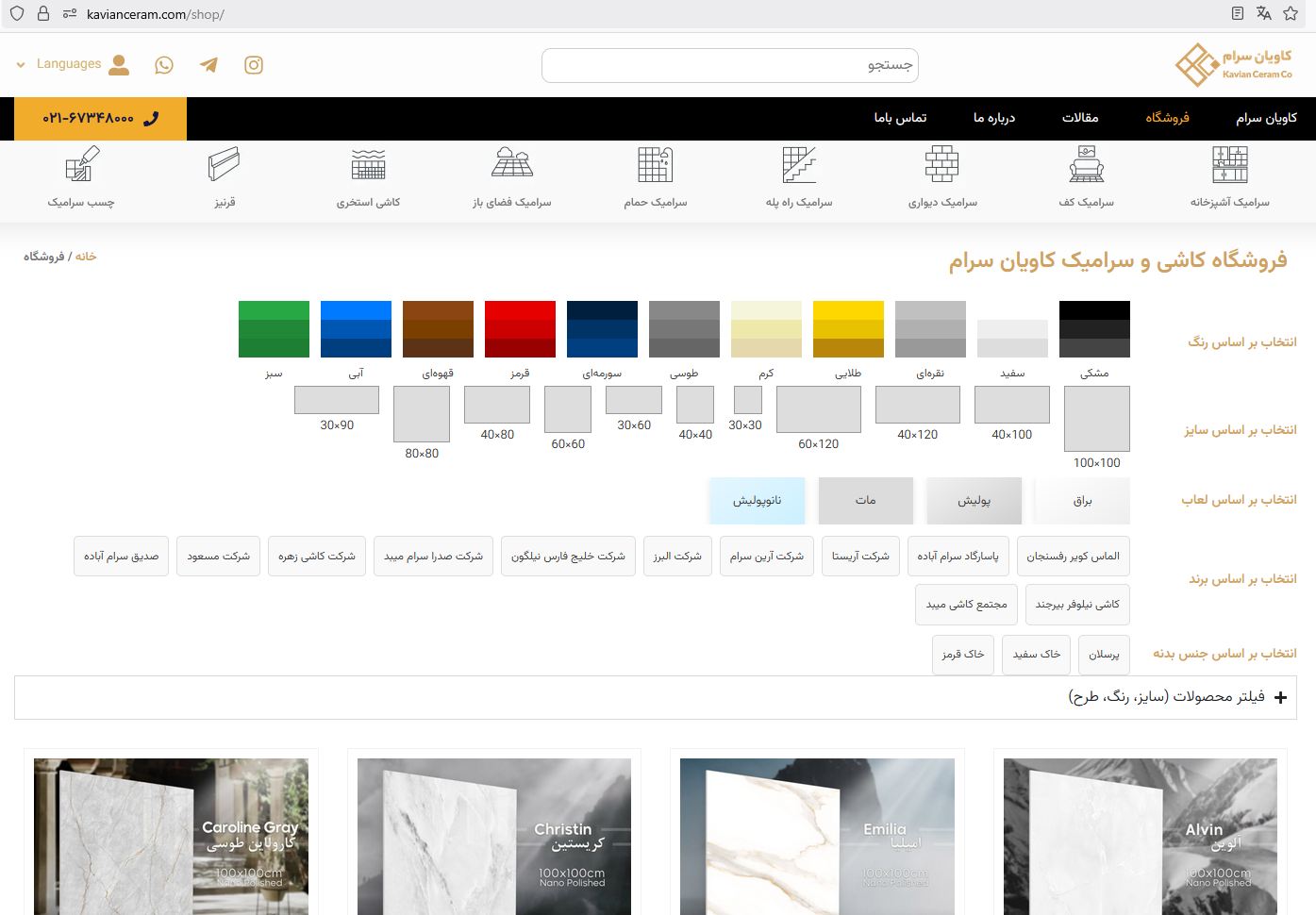Choose the pool tile category icon

click(368, 166)
